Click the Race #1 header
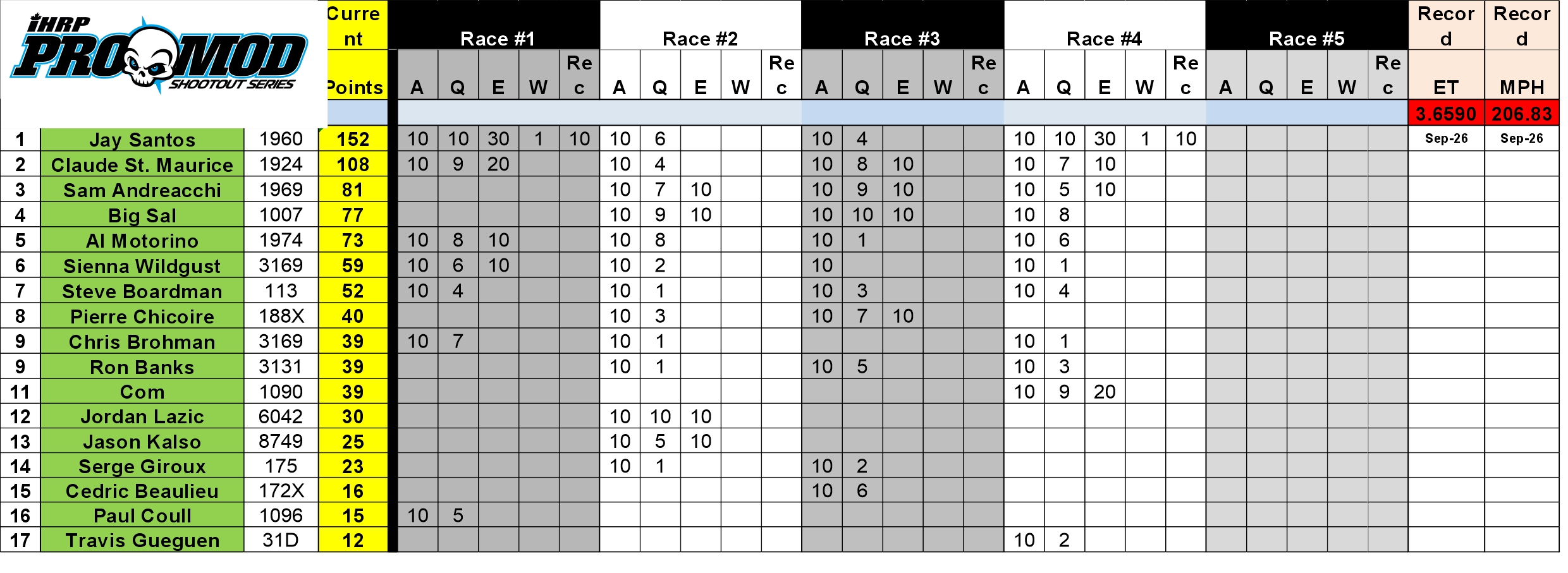1568x573 pixels. click(498, 39)
